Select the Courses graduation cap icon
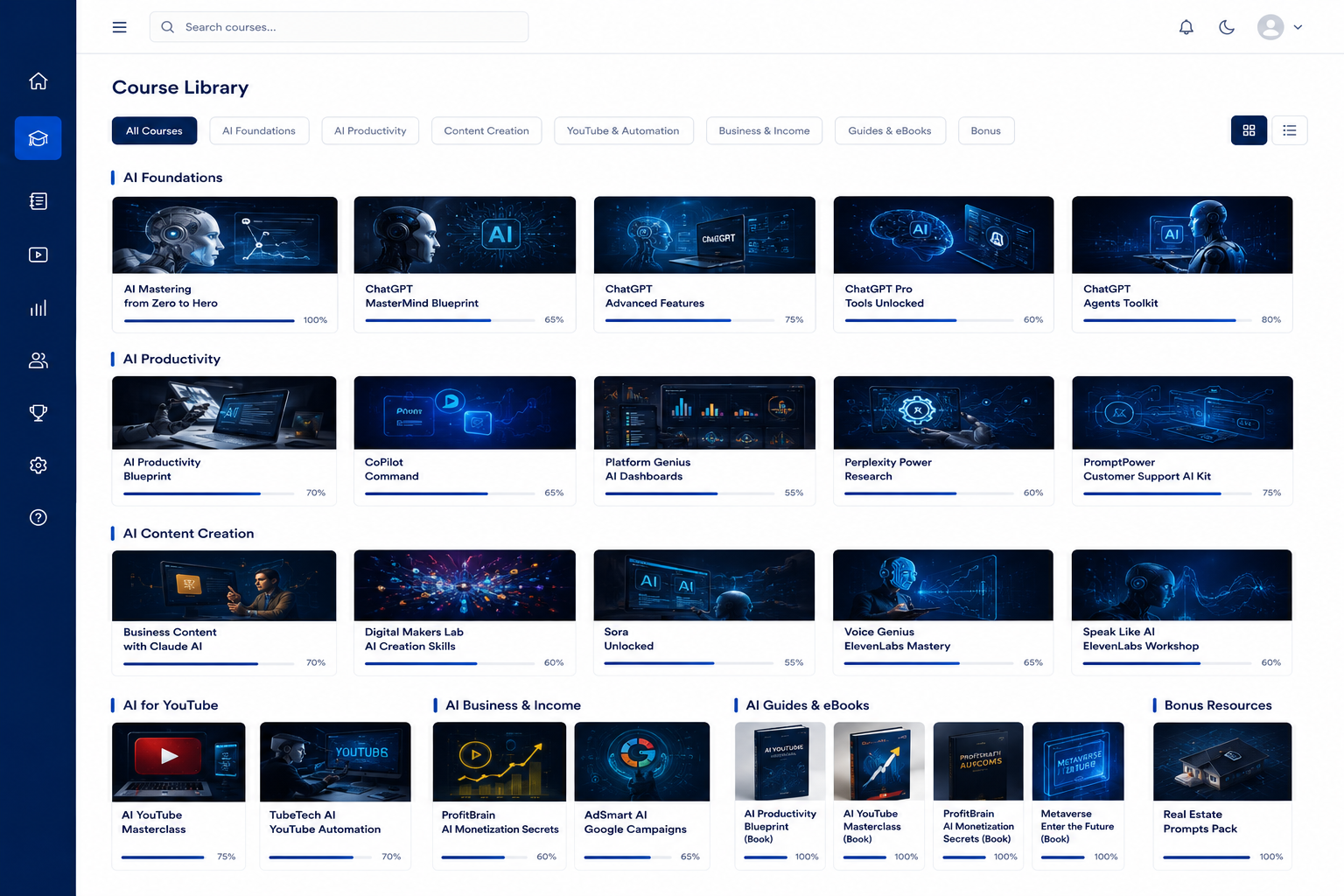Image resolution: width=1344 pixels, height=896 pixels. [38, 138]
